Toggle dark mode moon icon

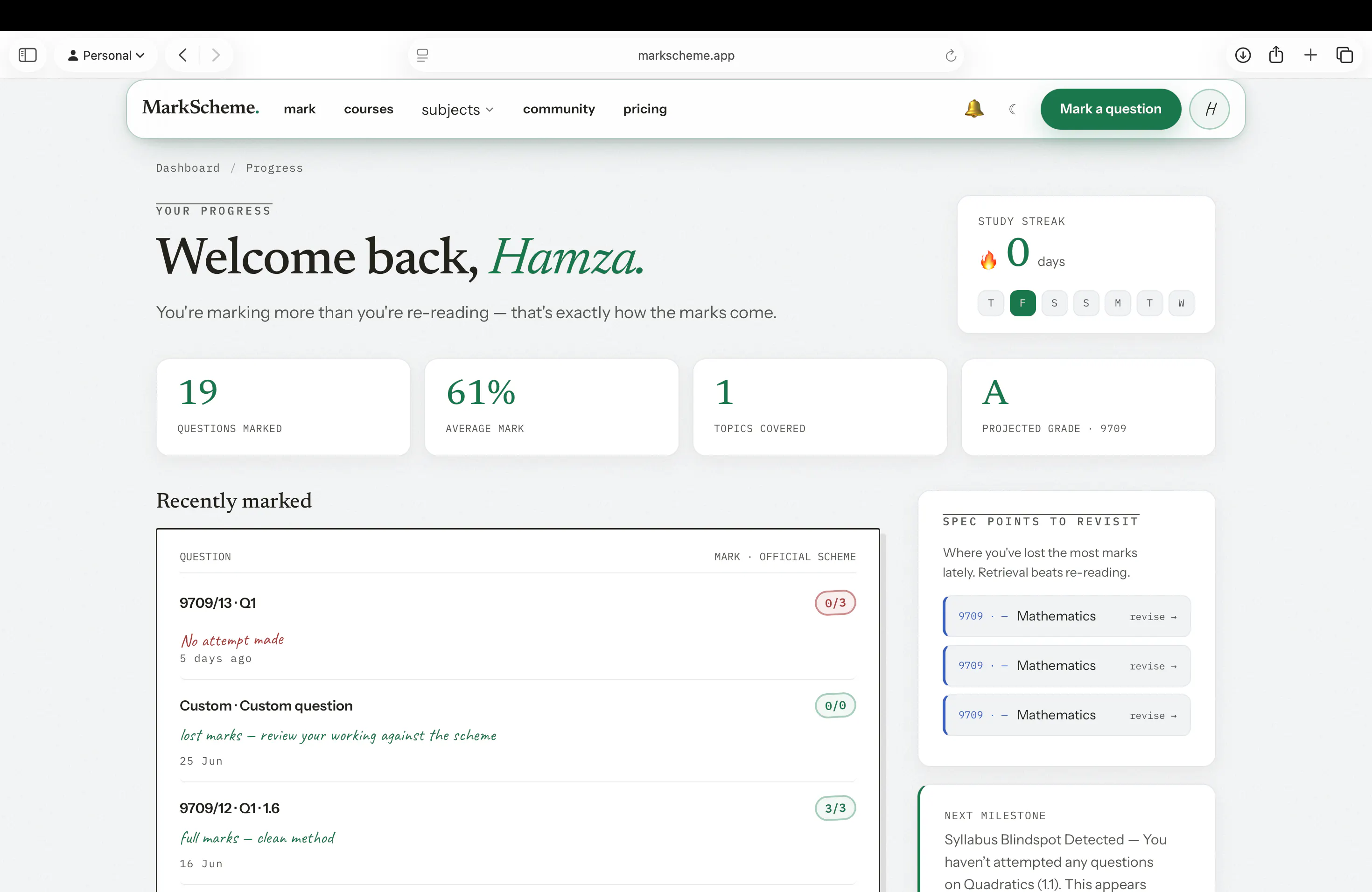click(x=1012, y=109)
